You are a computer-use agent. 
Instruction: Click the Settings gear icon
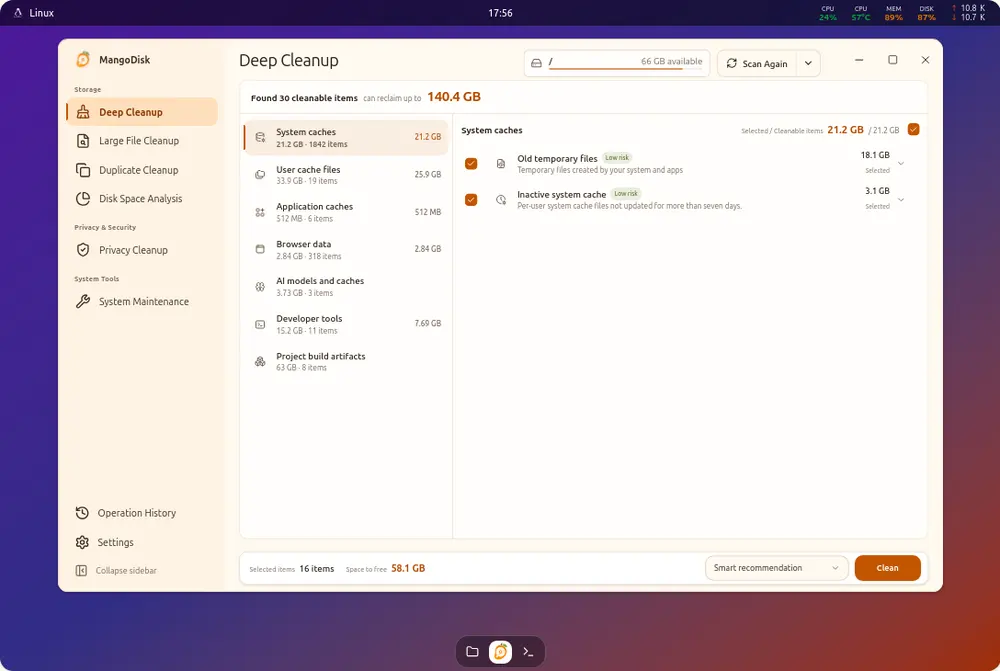coord(82,542)
